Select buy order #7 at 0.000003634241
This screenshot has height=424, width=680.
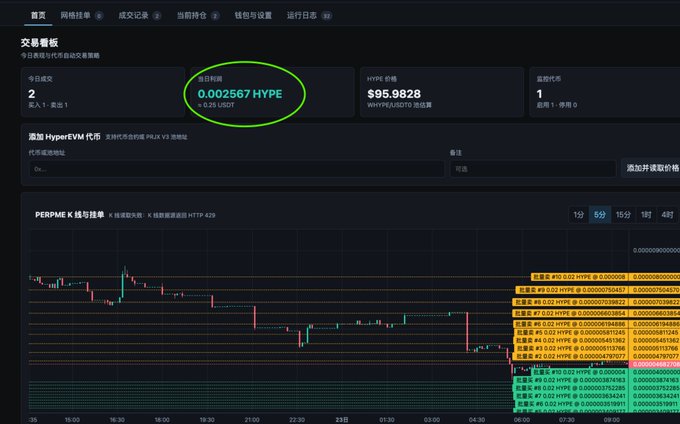(570, 396)
